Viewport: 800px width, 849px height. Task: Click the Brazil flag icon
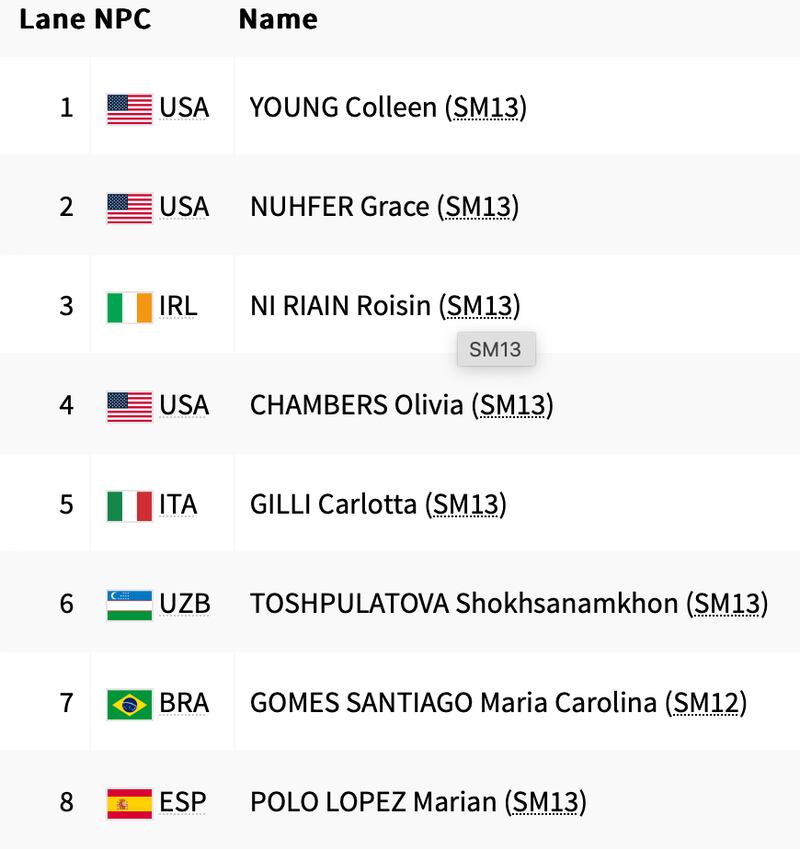click(x=129, y=704)
